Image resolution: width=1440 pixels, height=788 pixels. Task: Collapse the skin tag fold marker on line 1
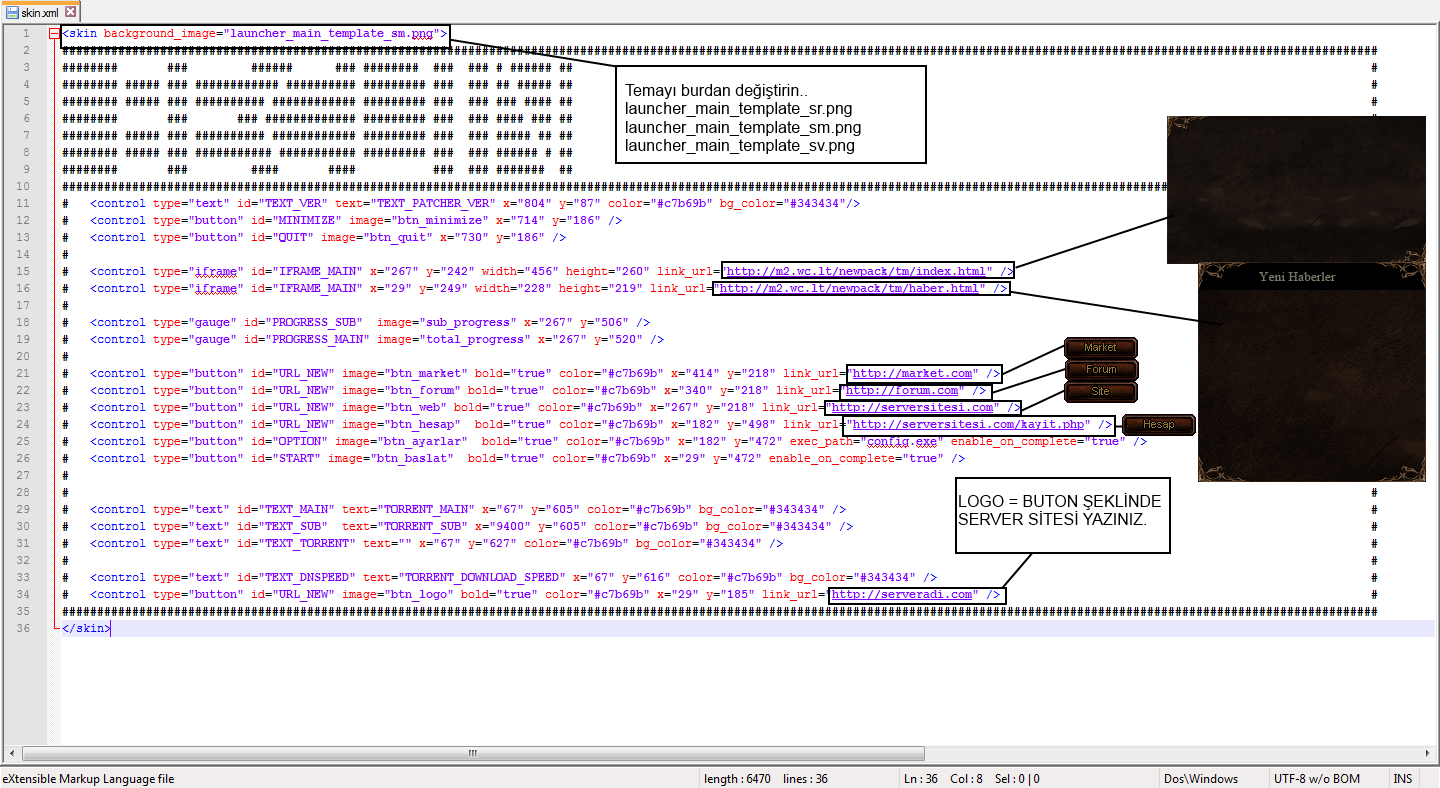(x=53, y=33)
